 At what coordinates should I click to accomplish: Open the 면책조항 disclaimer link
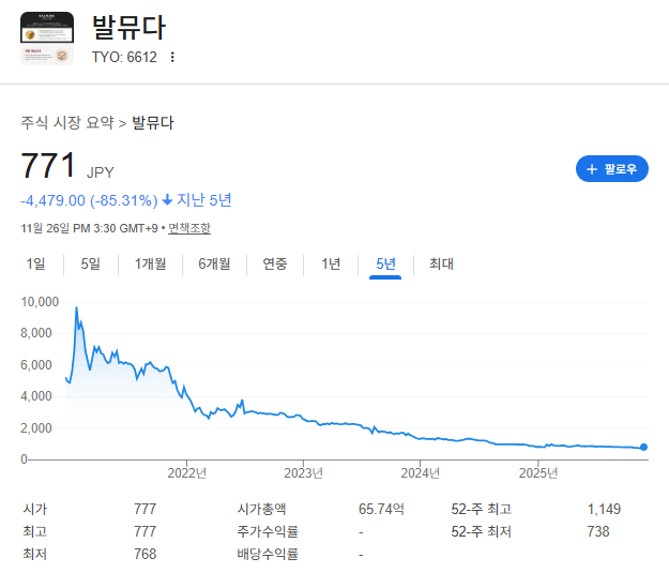(189, 228)
